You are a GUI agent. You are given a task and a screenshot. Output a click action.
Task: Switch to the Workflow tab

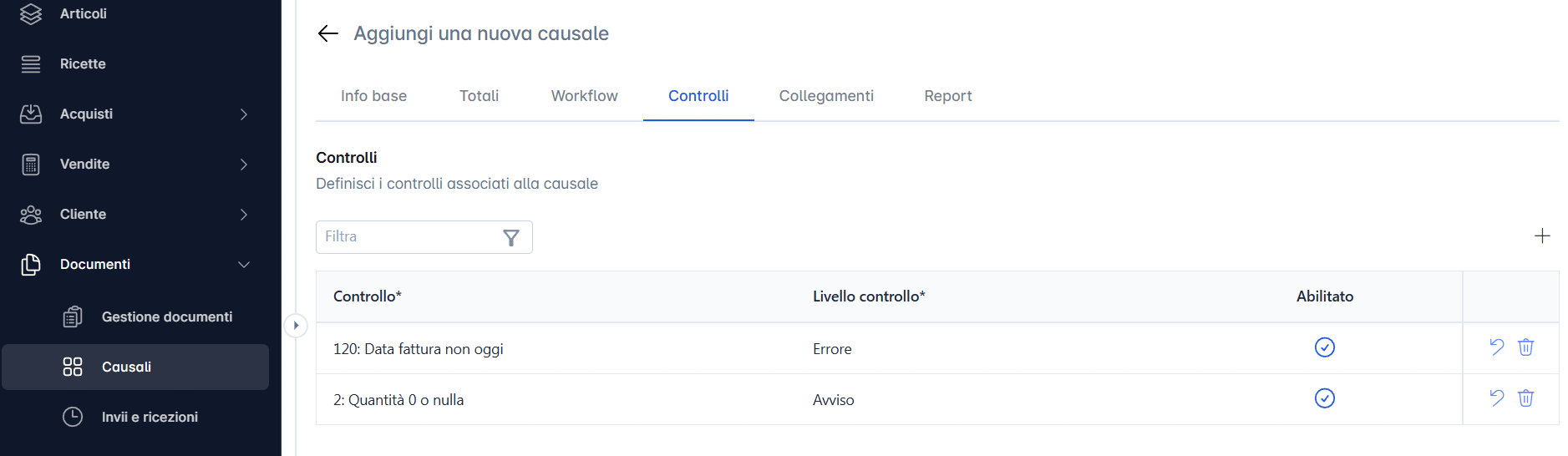point(584,96)
